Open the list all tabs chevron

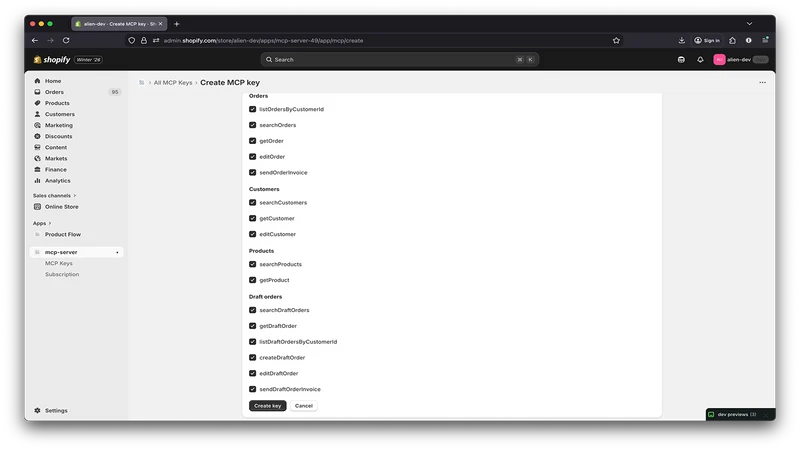tap(749, 24)
